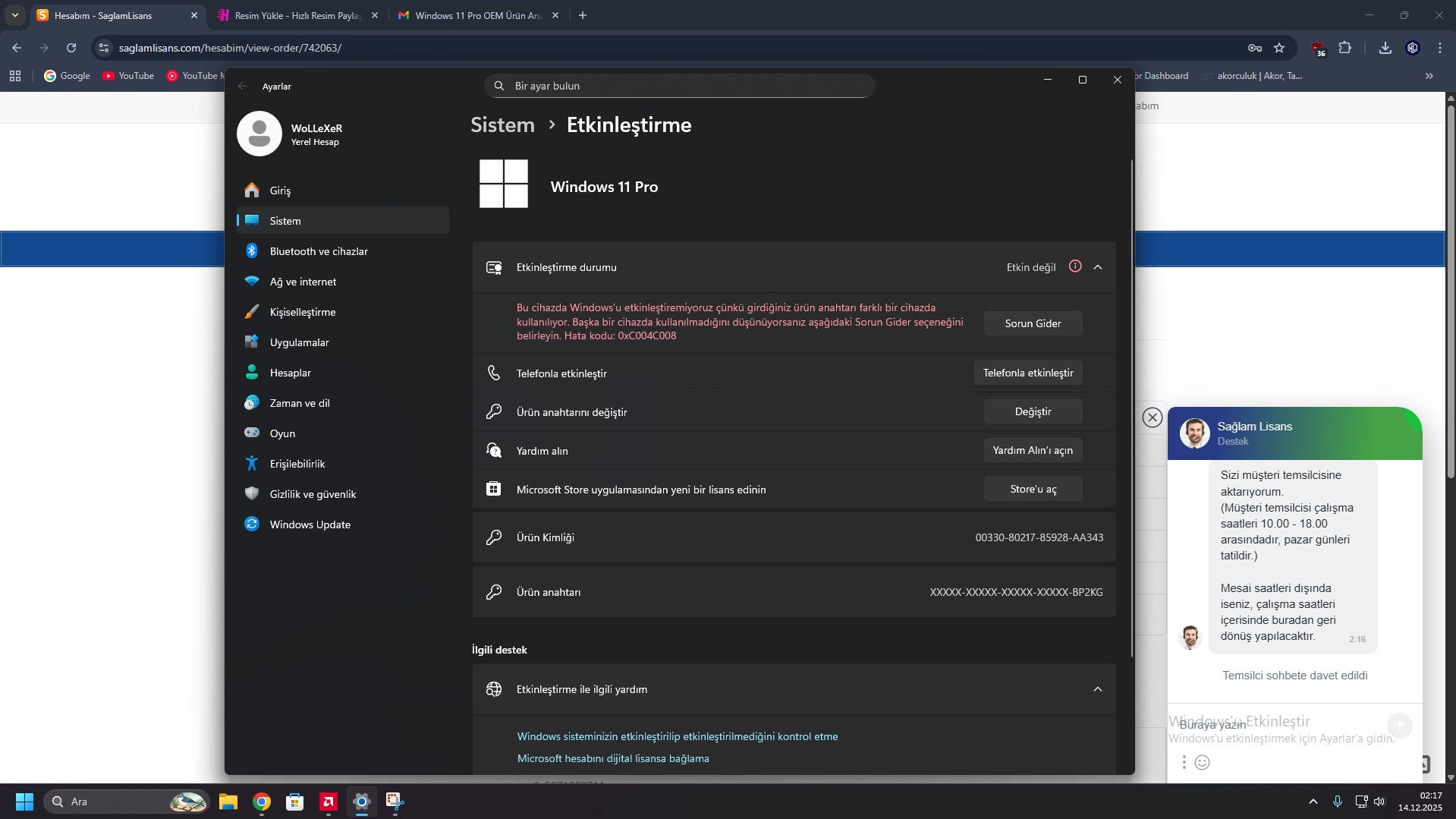Open password key icon in address bar

click(1255, 48)
